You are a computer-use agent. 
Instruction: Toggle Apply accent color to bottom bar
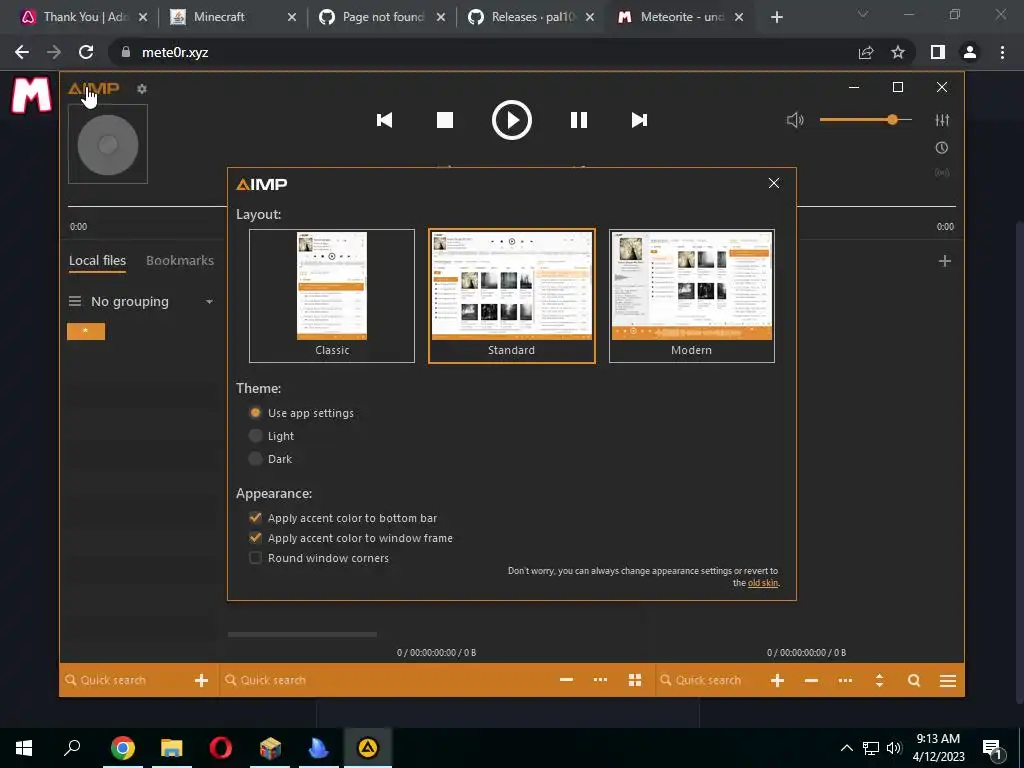coord(343,518)
